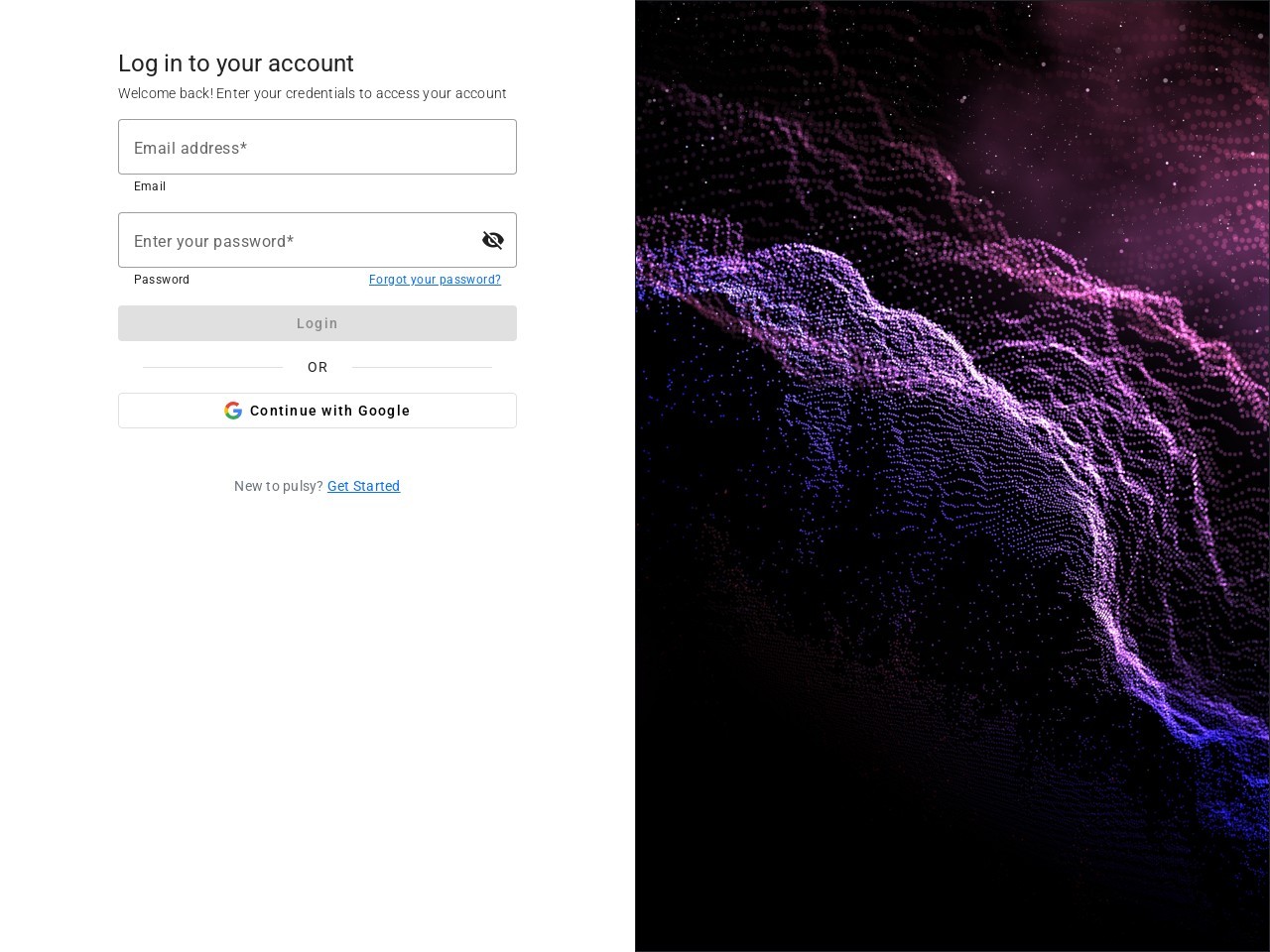Click the Email helper text under the field
This screenshot has height=952, width=1270.
coord(150,186)
